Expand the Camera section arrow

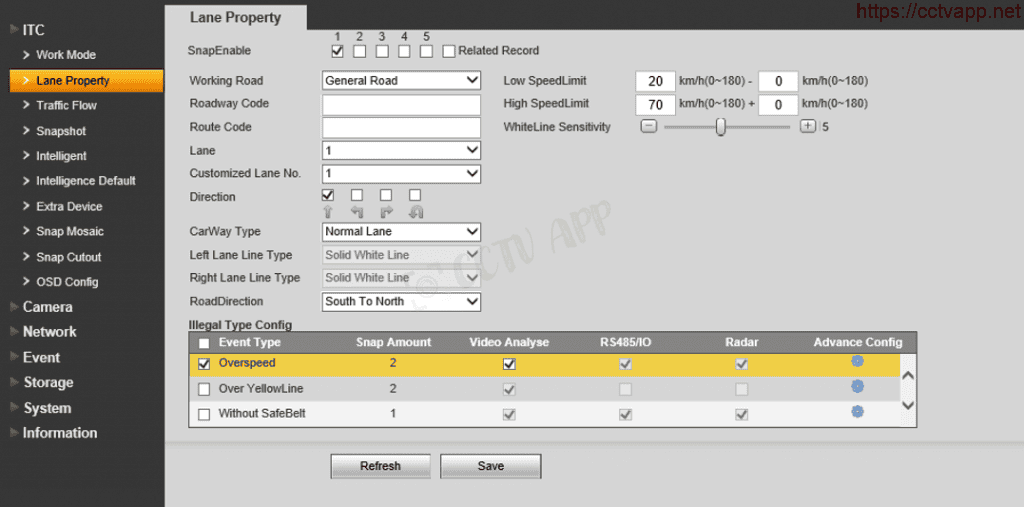[13, 307]
